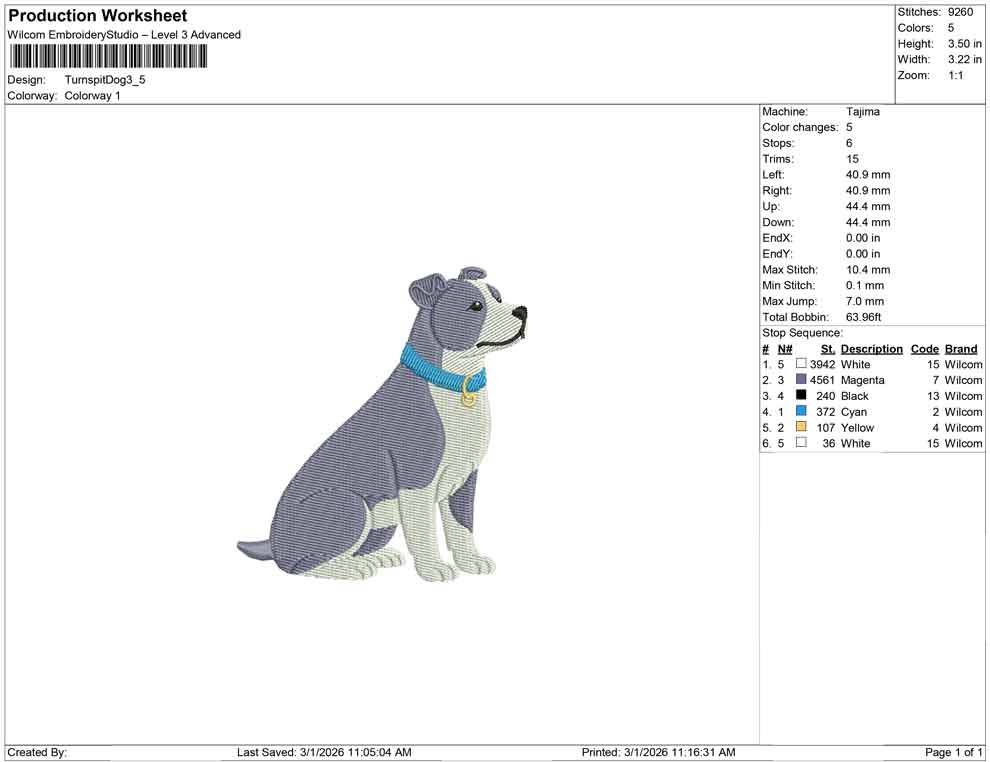This screenshot has height=762, width=990.
Task: Click the EndY value '0.00 in'
Action: tap(863, 254)
